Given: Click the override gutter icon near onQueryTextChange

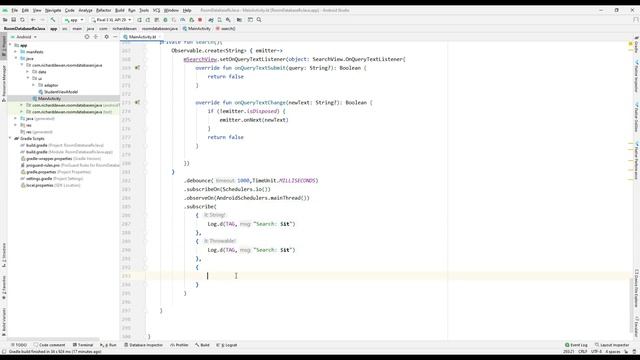Looking at the screenshot, I should tap(138, 102).
